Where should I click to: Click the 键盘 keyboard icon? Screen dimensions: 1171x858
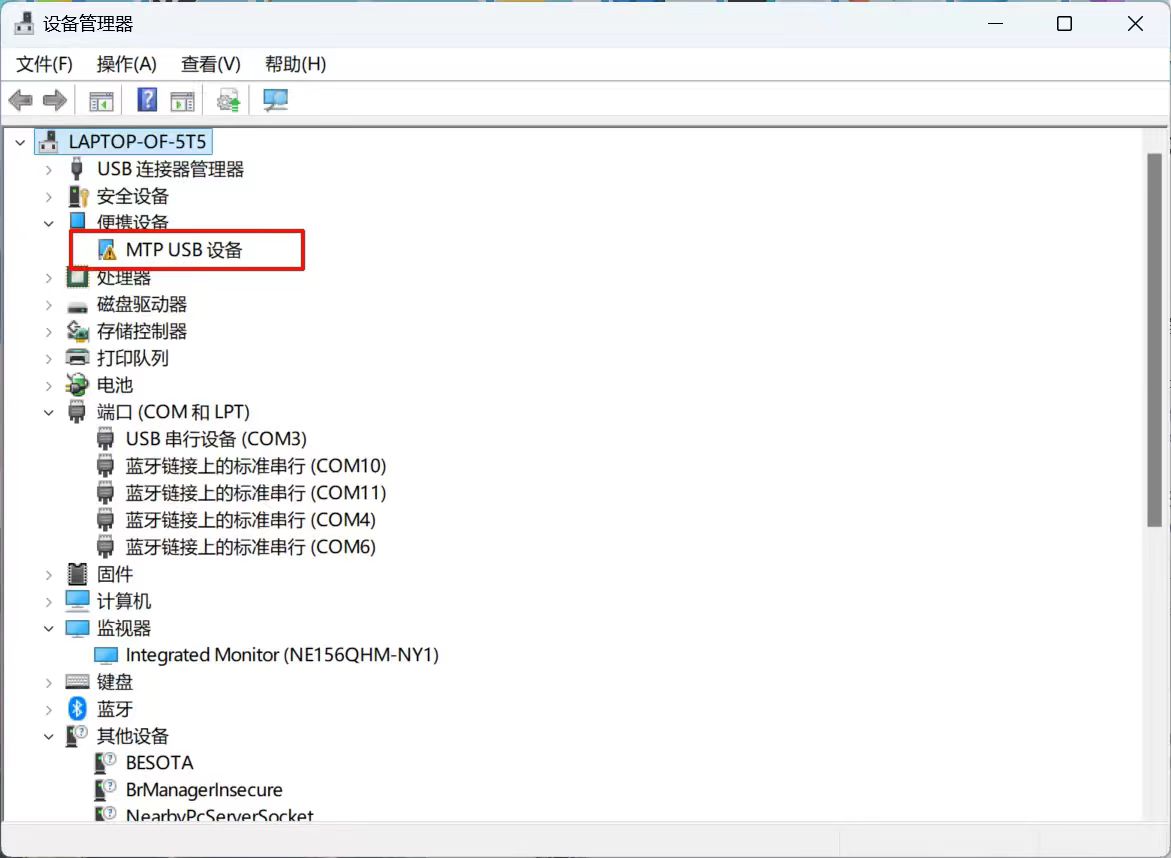click(77, 681)
